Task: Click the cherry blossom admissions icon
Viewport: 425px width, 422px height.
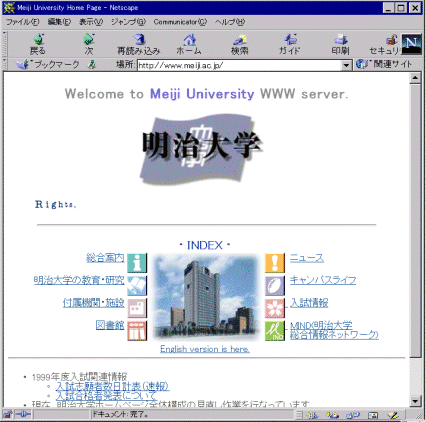Action: coord(275,308)
